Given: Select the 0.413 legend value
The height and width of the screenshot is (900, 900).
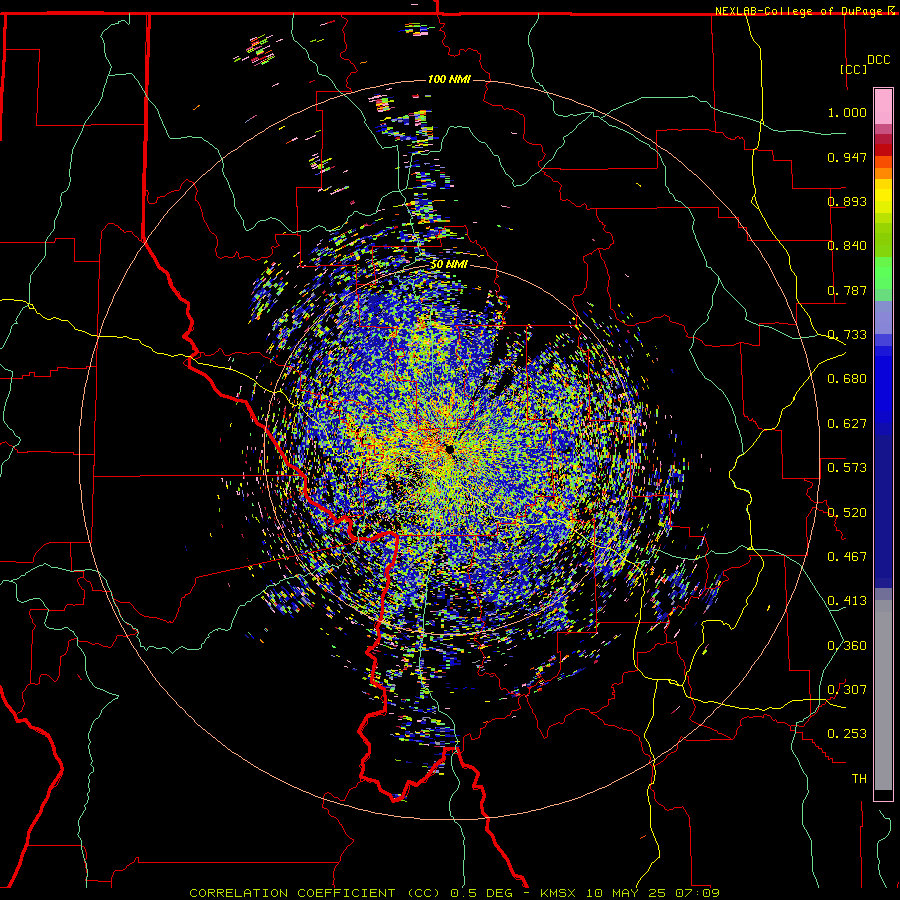Looking at the screenshot, I should click(847, 601).
